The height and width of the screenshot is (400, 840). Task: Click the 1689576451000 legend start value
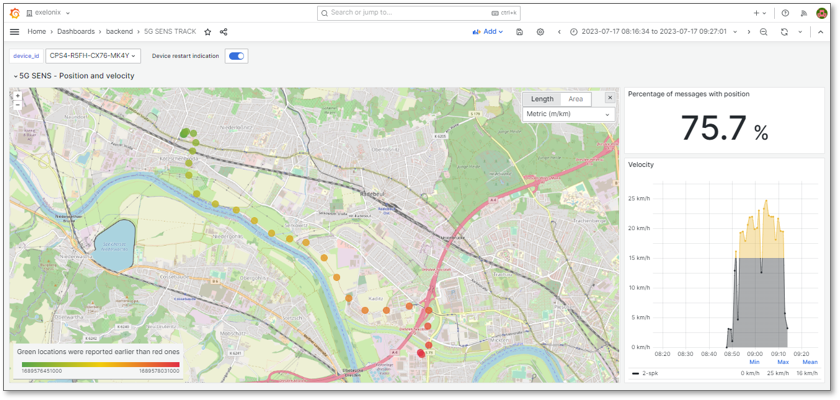pos(42,371)
